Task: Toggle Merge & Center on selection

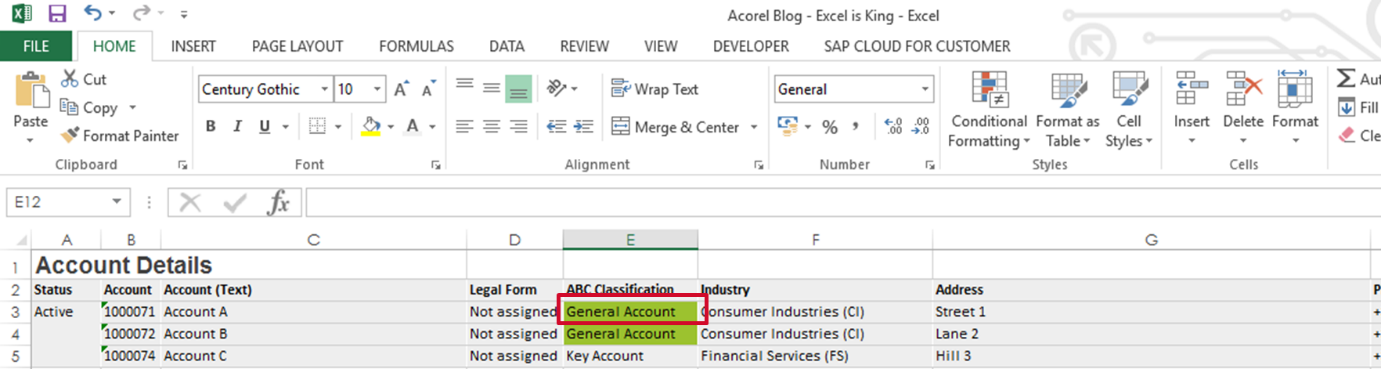Action: [x=675, y=127]
